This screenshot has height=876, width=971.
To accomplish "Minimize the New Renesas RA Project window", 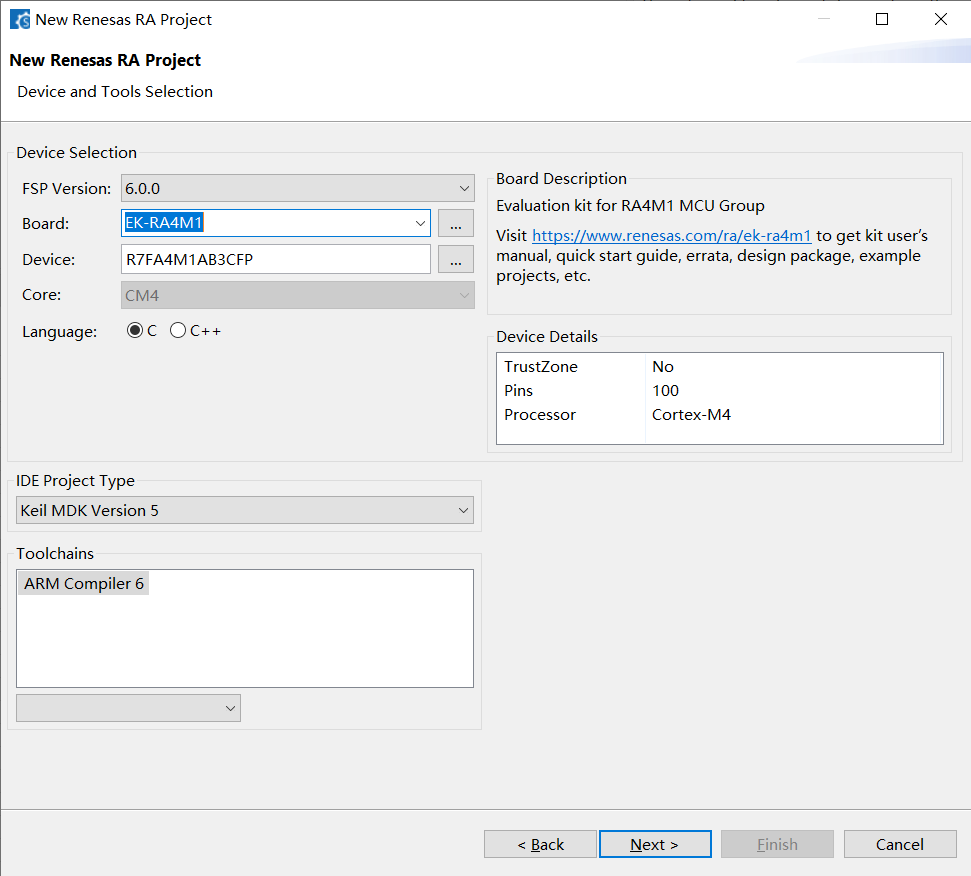I will (x=823, y=19).
